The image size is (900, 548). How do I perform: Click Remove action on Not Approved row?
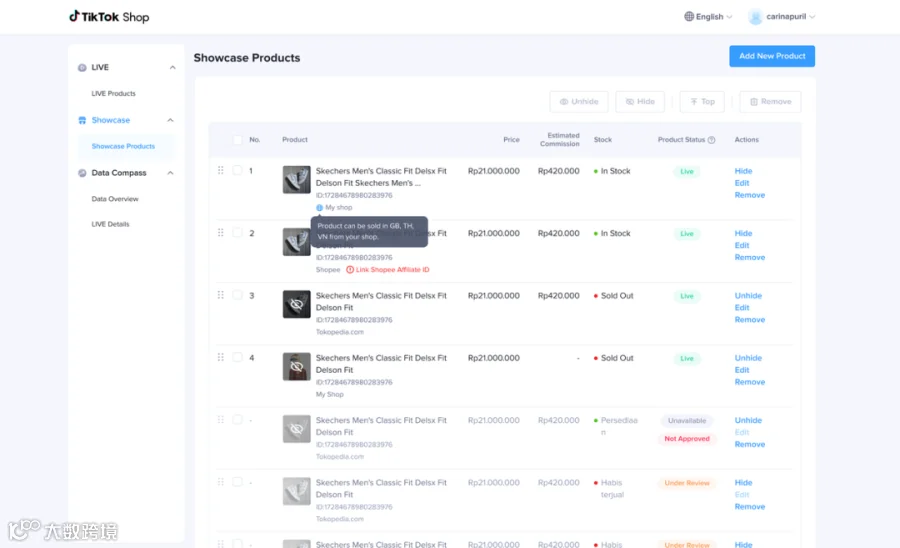click(750, 445)
